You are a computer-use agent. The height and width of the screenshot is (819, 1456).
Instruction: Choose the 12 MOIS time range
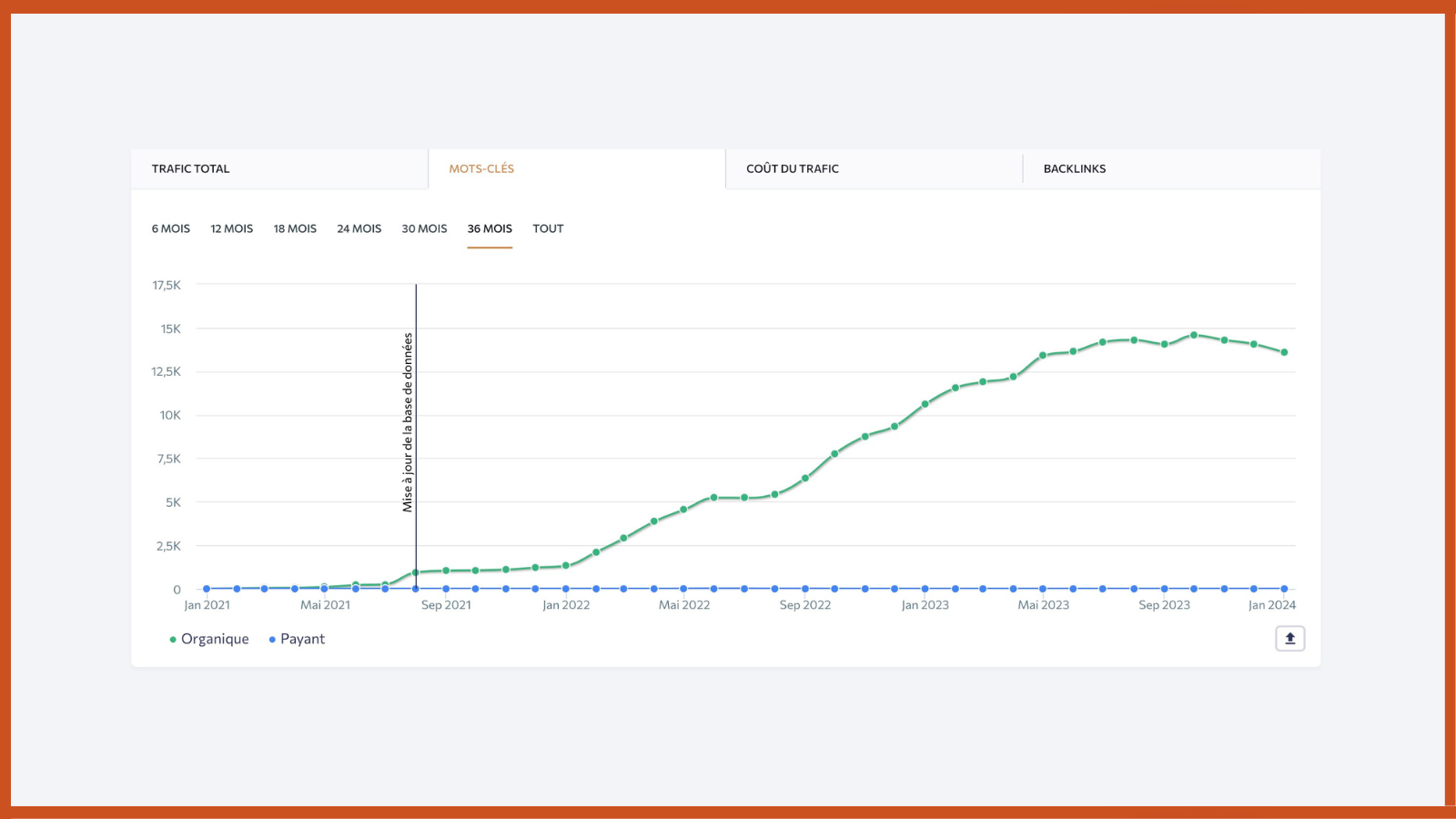coord(232,228)
